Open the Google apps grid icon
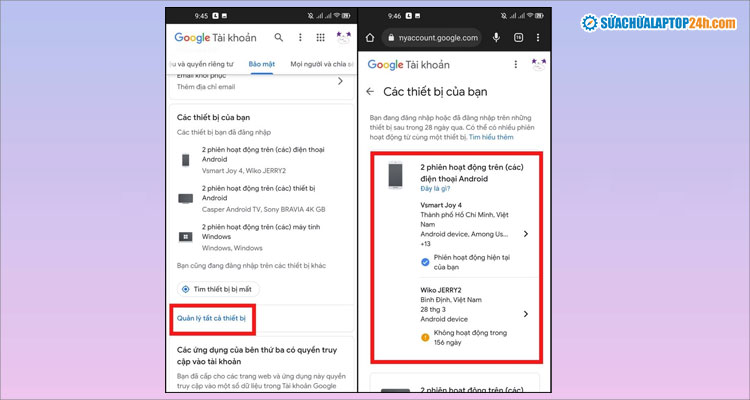750x400 pixels. point(320,38)
